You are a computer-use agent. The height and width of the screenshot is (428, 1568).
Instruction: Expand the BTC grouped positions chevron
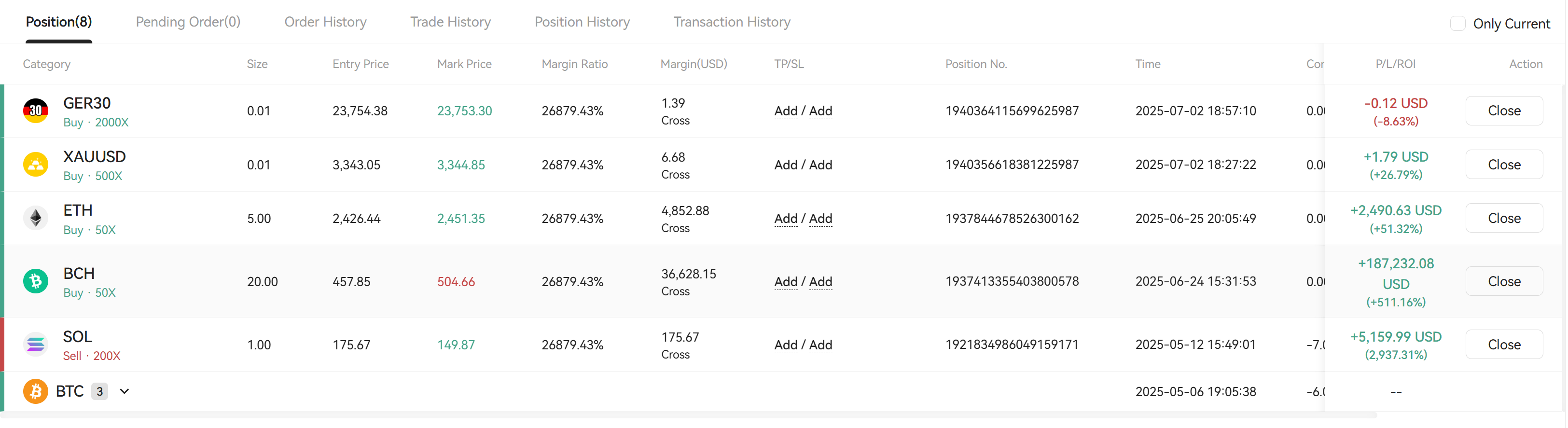tap(124, 391)
